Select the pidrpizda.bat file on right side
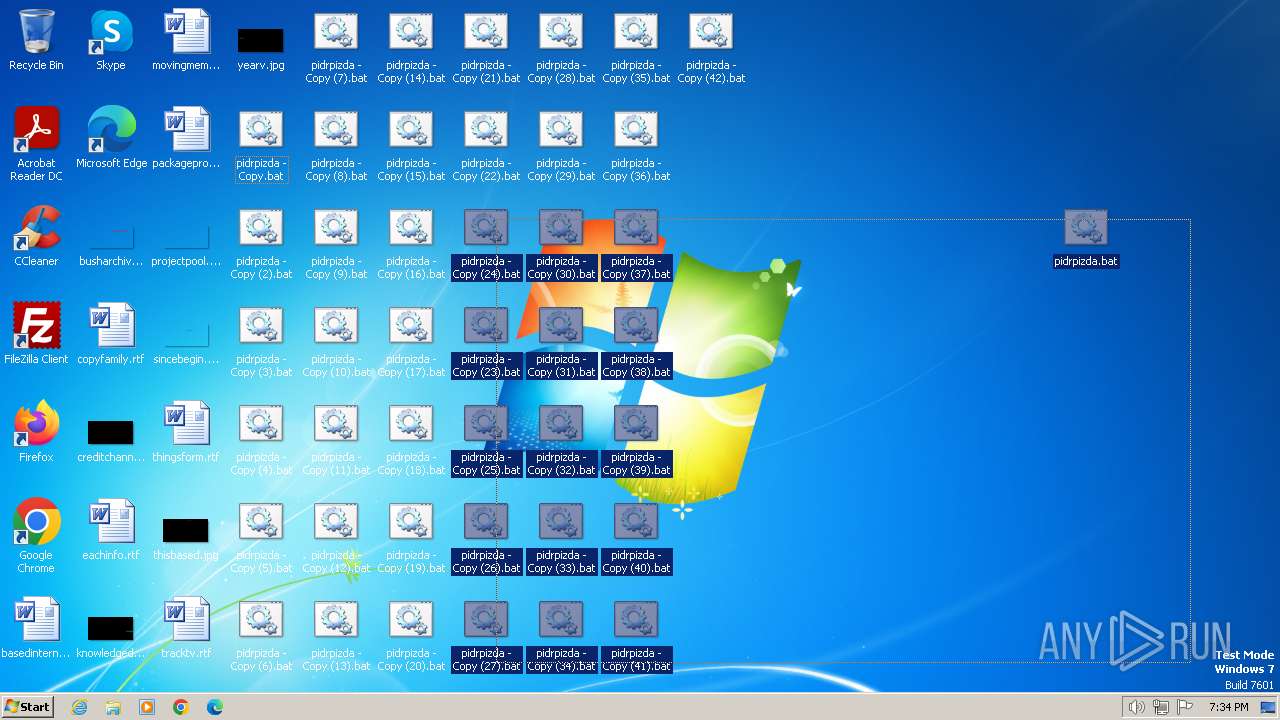 tap(1086, 238)
